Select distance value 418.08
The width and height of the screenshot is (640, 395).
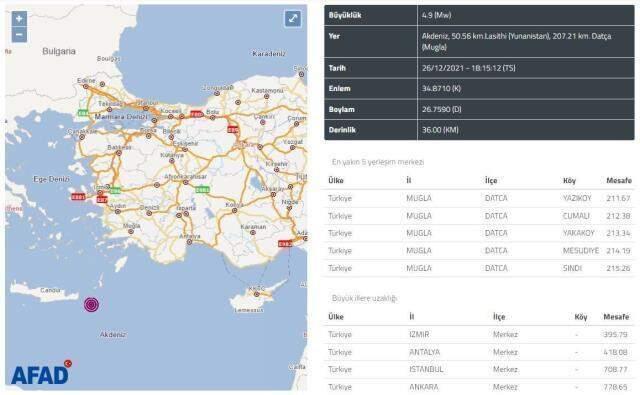[x=616, y=352]
